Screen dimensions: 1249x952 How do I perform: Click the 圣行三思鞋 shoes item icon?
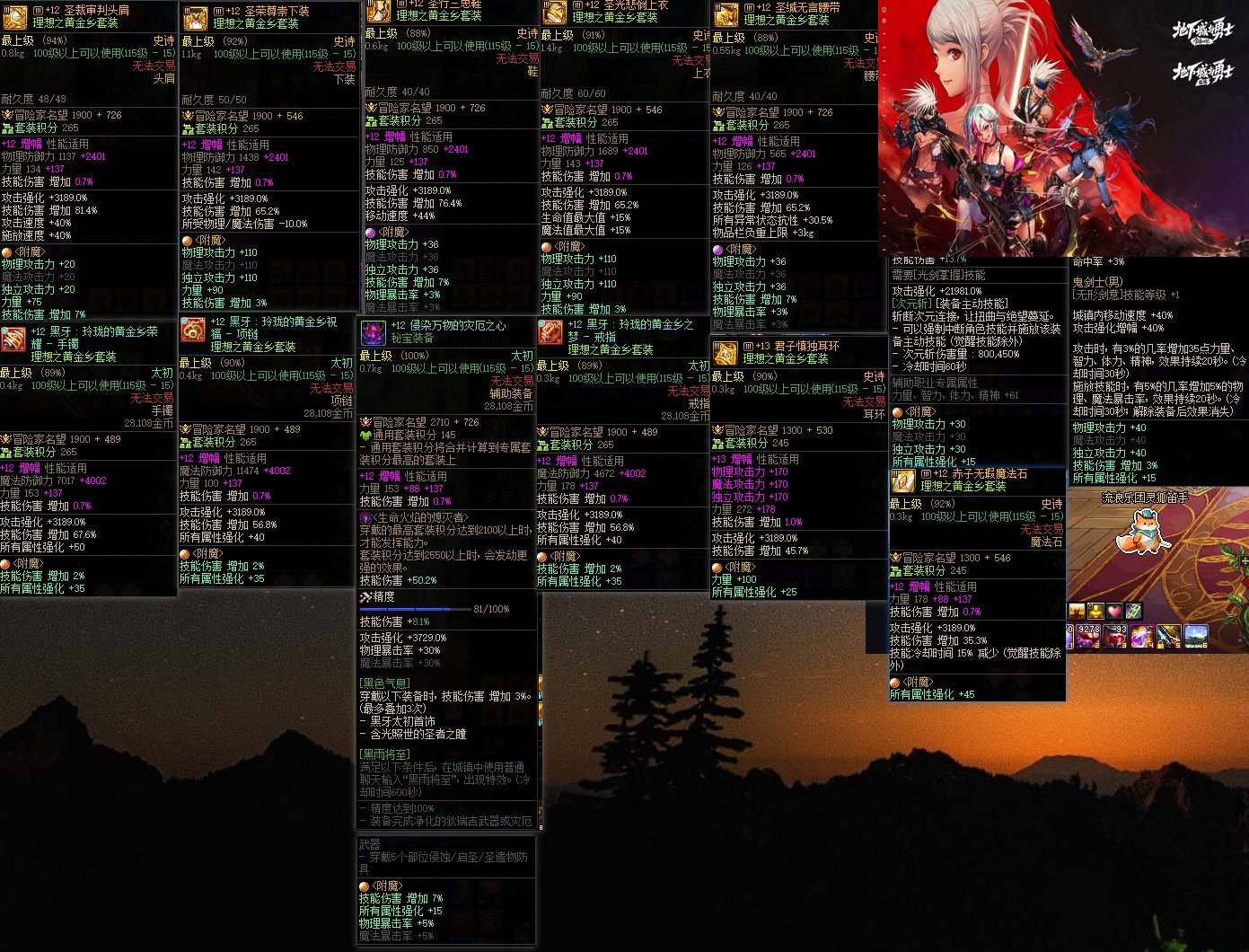tap(378, 11)
